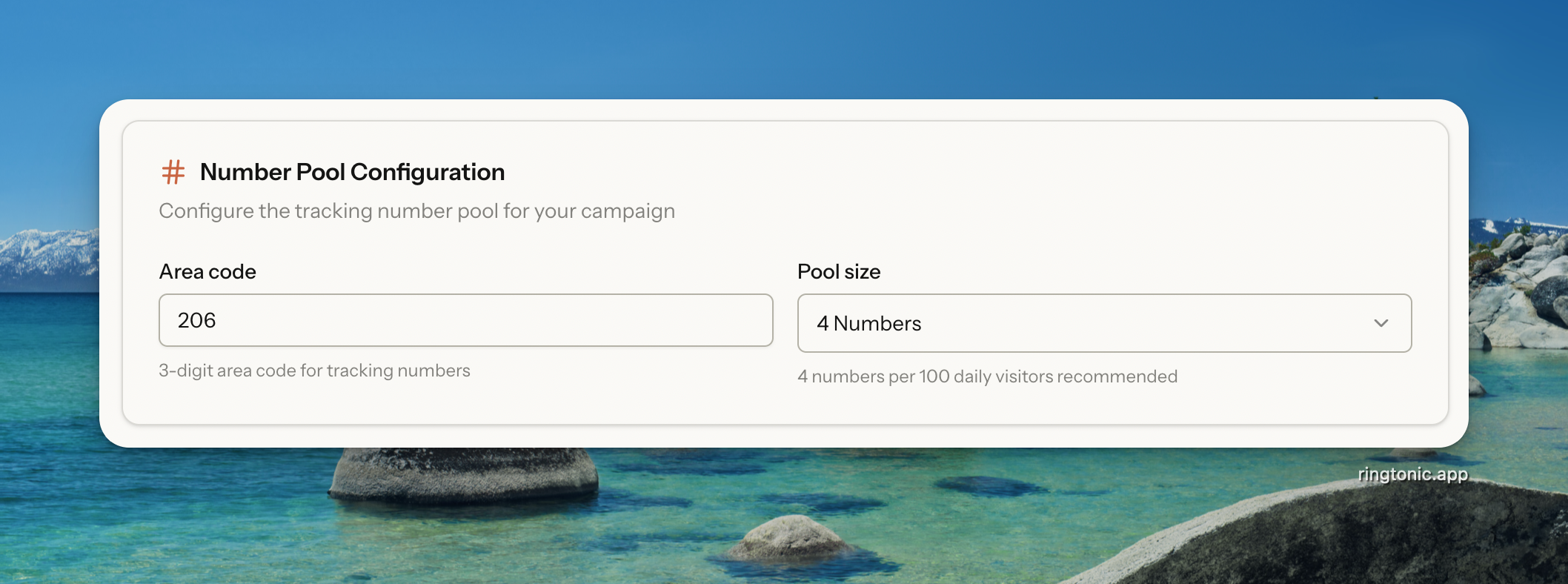Click empty space right of "206" in input
1568x584 pixels.
click(519, 320)
